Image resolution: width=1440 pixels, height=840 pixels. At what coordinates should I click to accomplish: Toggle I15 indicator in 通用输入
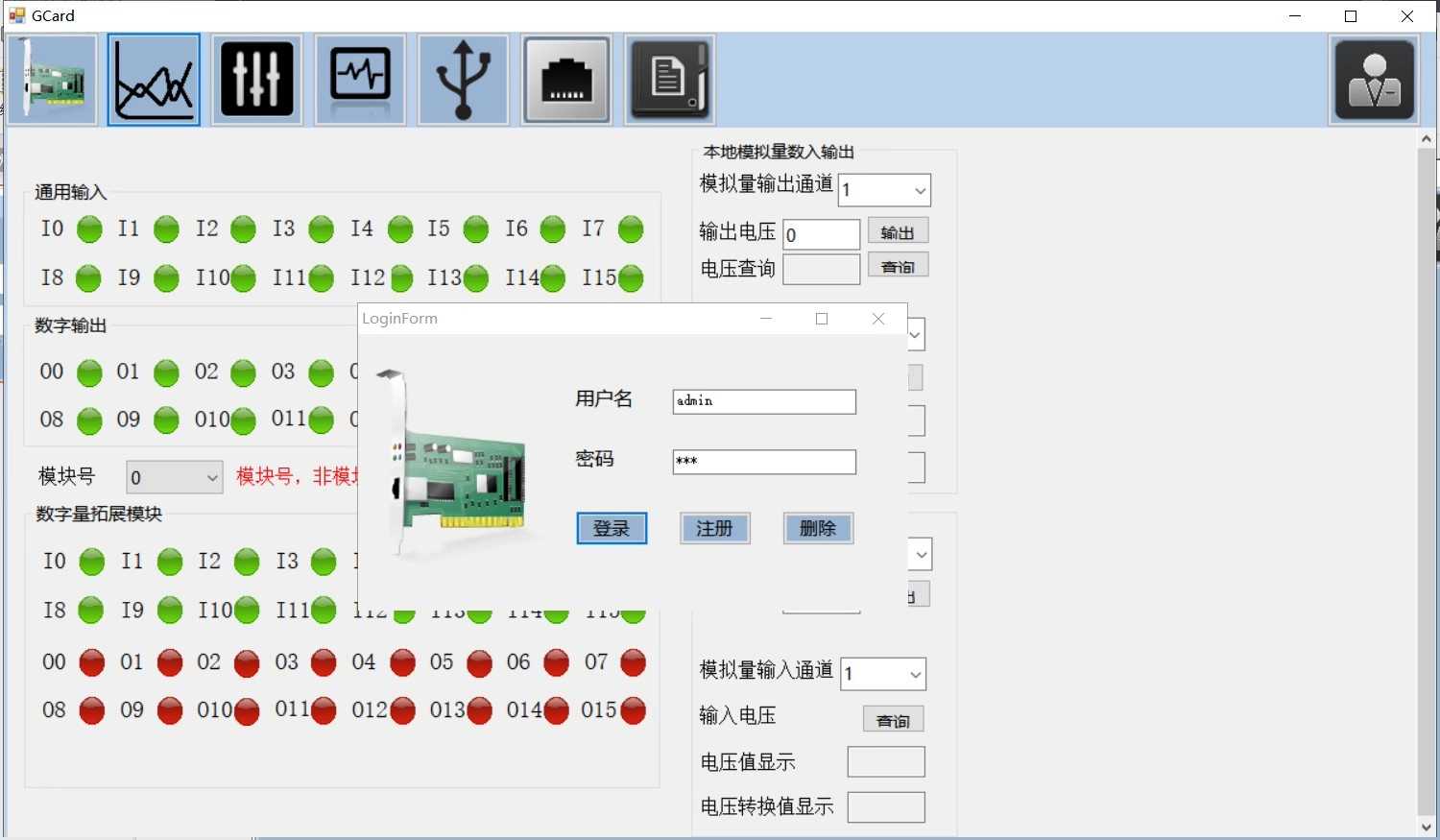click(x=631, y=278)
